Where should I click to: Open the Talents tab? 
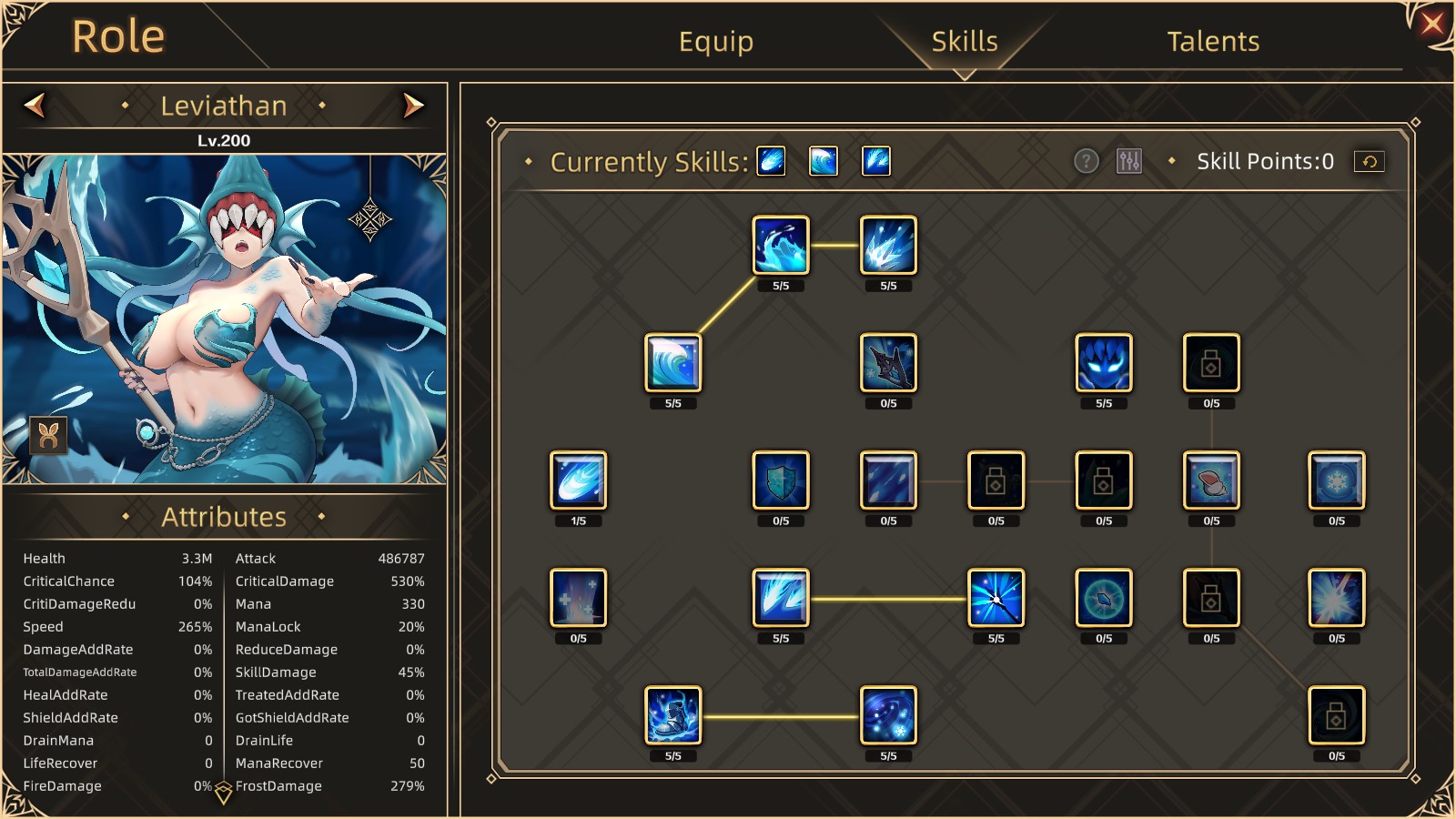click(1213, 41)
